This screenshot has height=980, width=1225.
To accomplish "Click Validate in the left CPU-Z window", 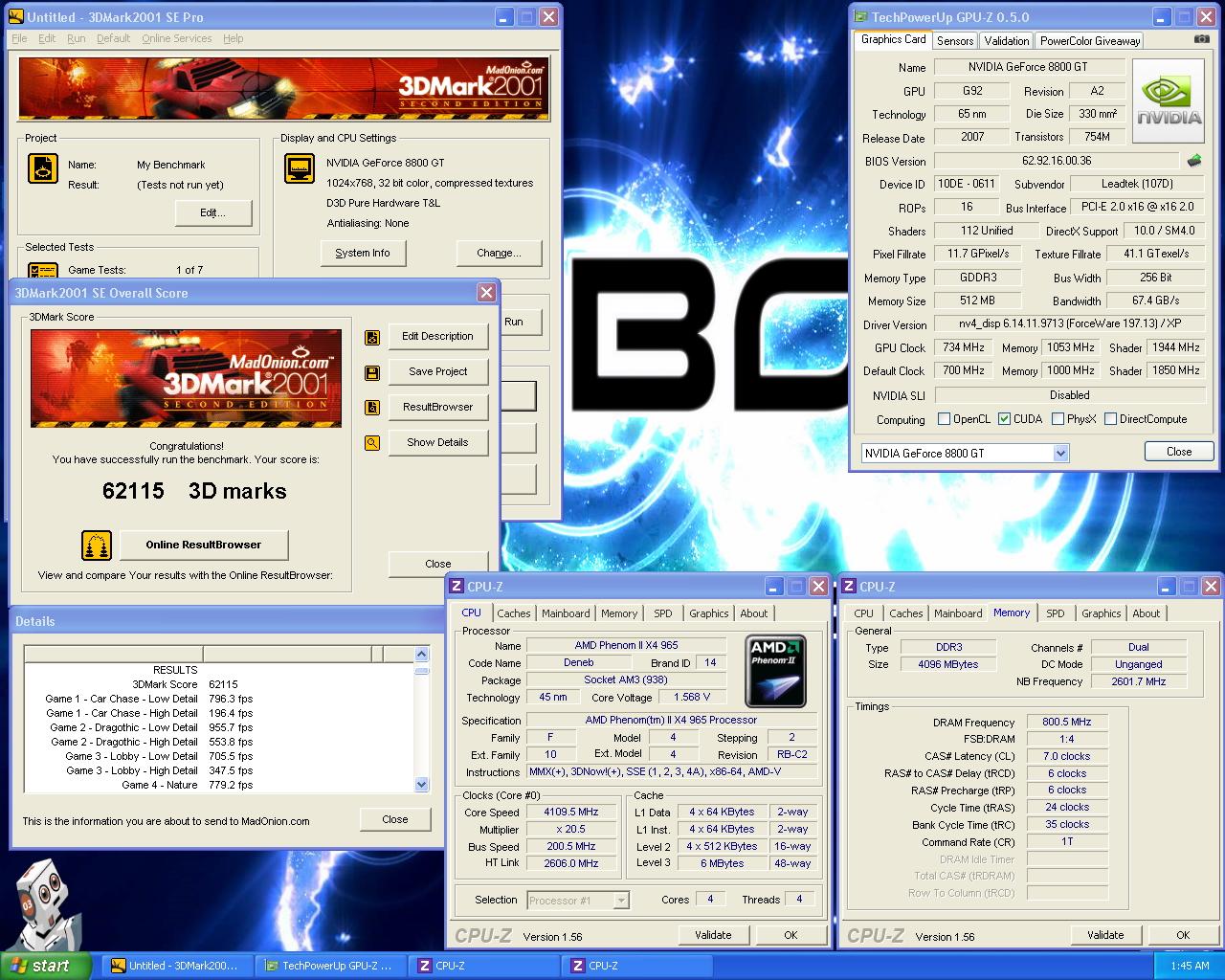I will [x=713, y=935].
